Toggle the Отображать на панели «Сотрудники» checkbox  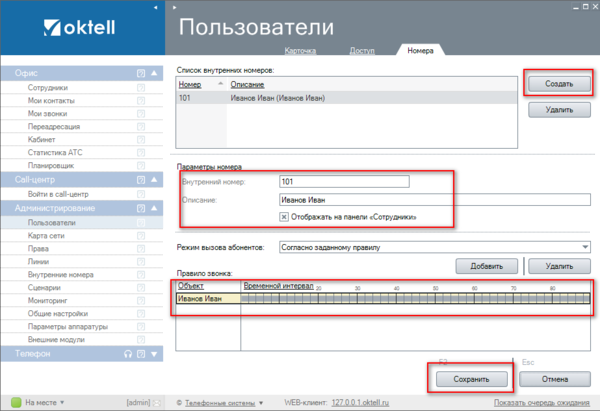click(285, 217)
